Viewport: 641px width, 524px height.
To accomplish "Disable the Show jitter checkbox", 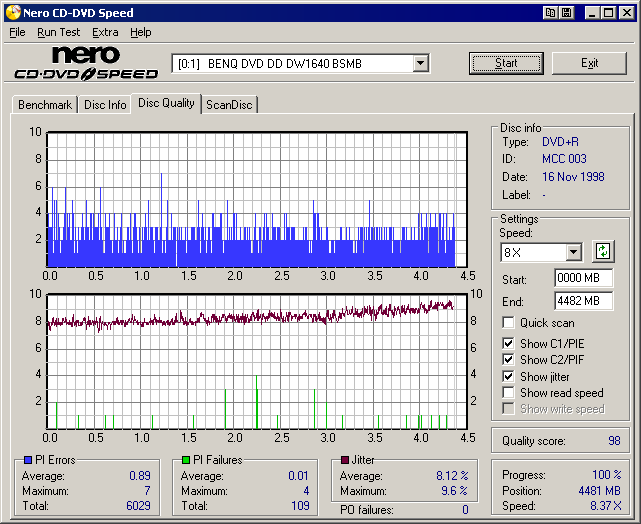I will pos(509,377).
